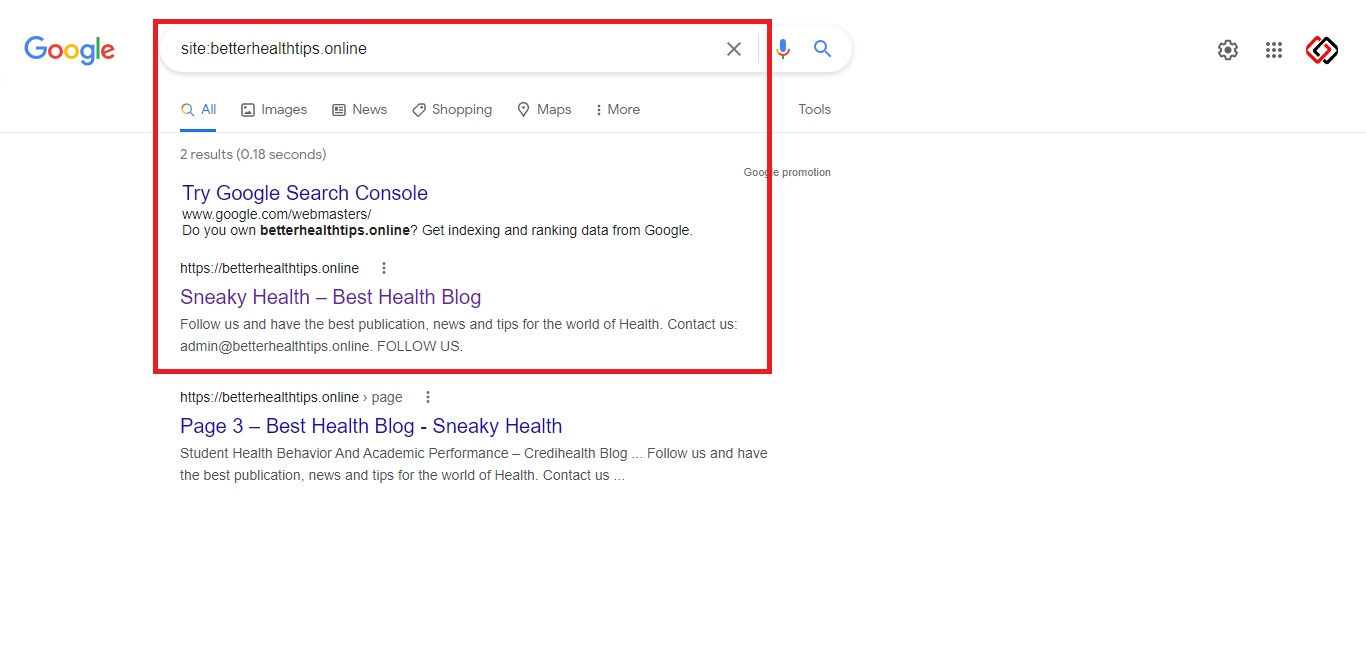This screenshot has height=658, width=1366.
Task: Switch to the Images tab
Action: click(x=274, y=110)
